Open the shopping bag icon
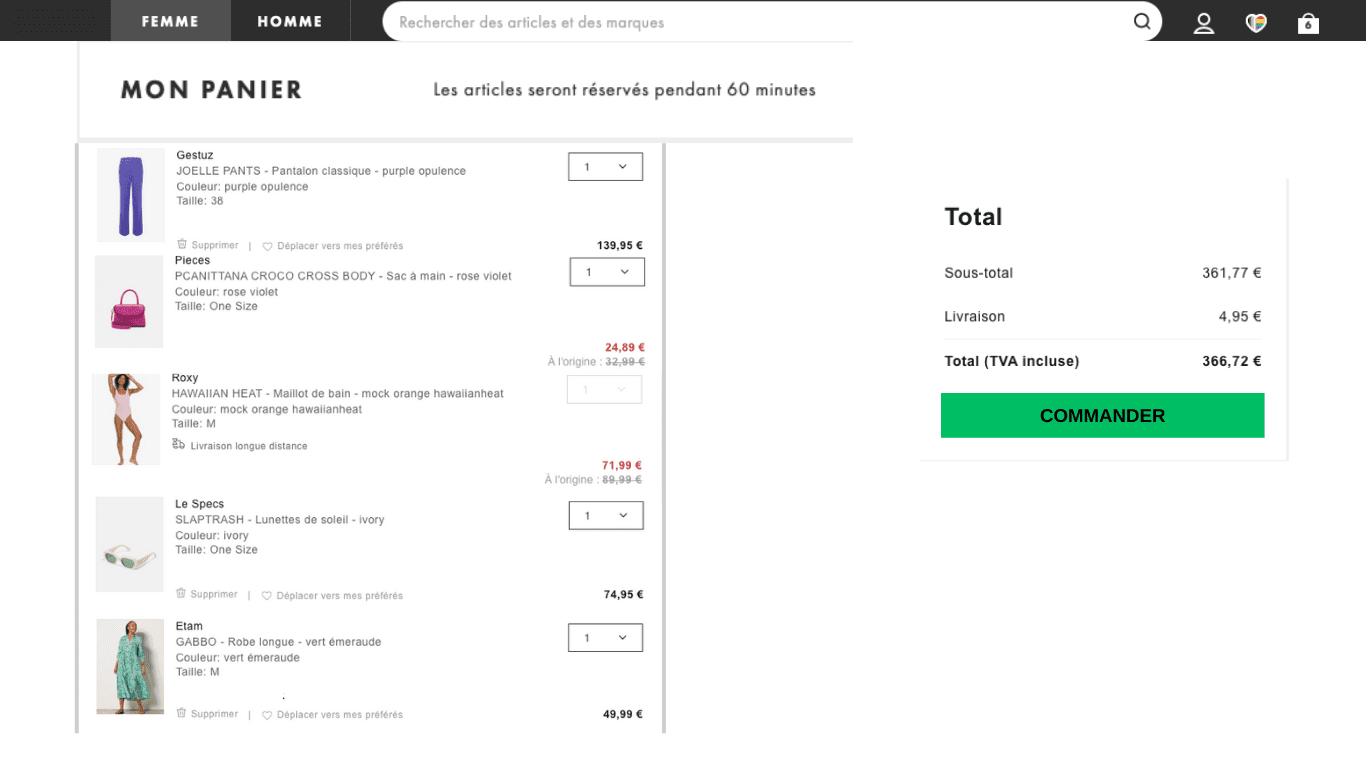The image size is (1366, 768). [1308, 23]
